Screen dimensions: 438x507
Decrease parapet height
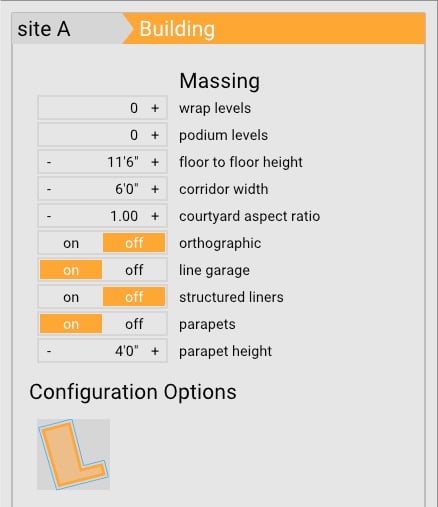click(x=49, y=351)
